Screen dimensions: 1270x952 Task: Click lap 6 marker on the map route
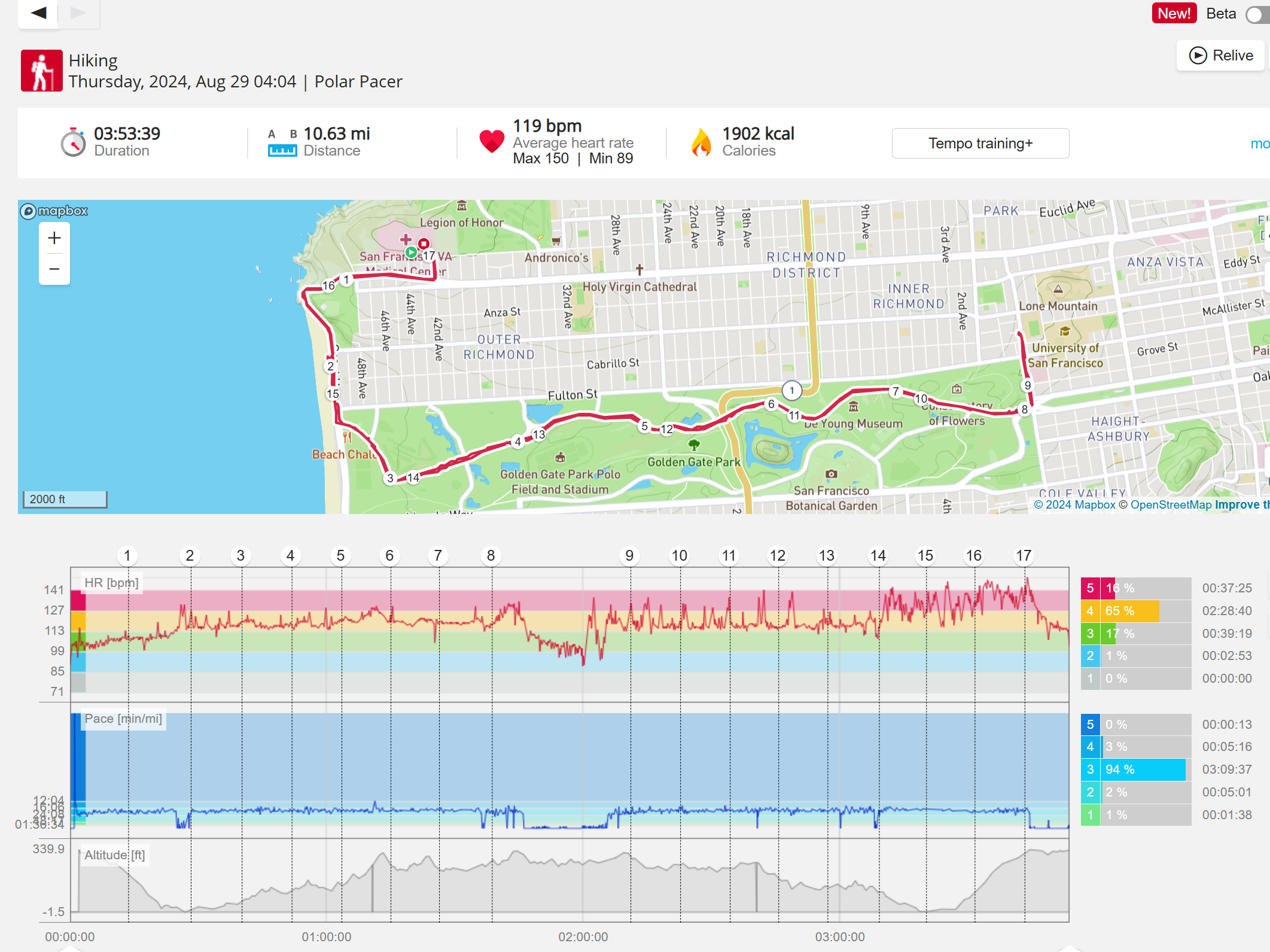[771, 404]
